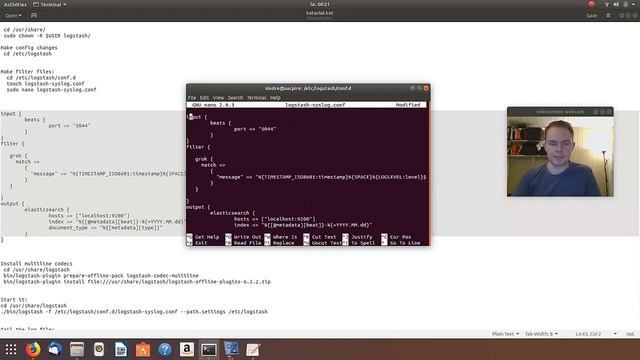Click the red recording indicator in top bar

click(x=591, y=4)
